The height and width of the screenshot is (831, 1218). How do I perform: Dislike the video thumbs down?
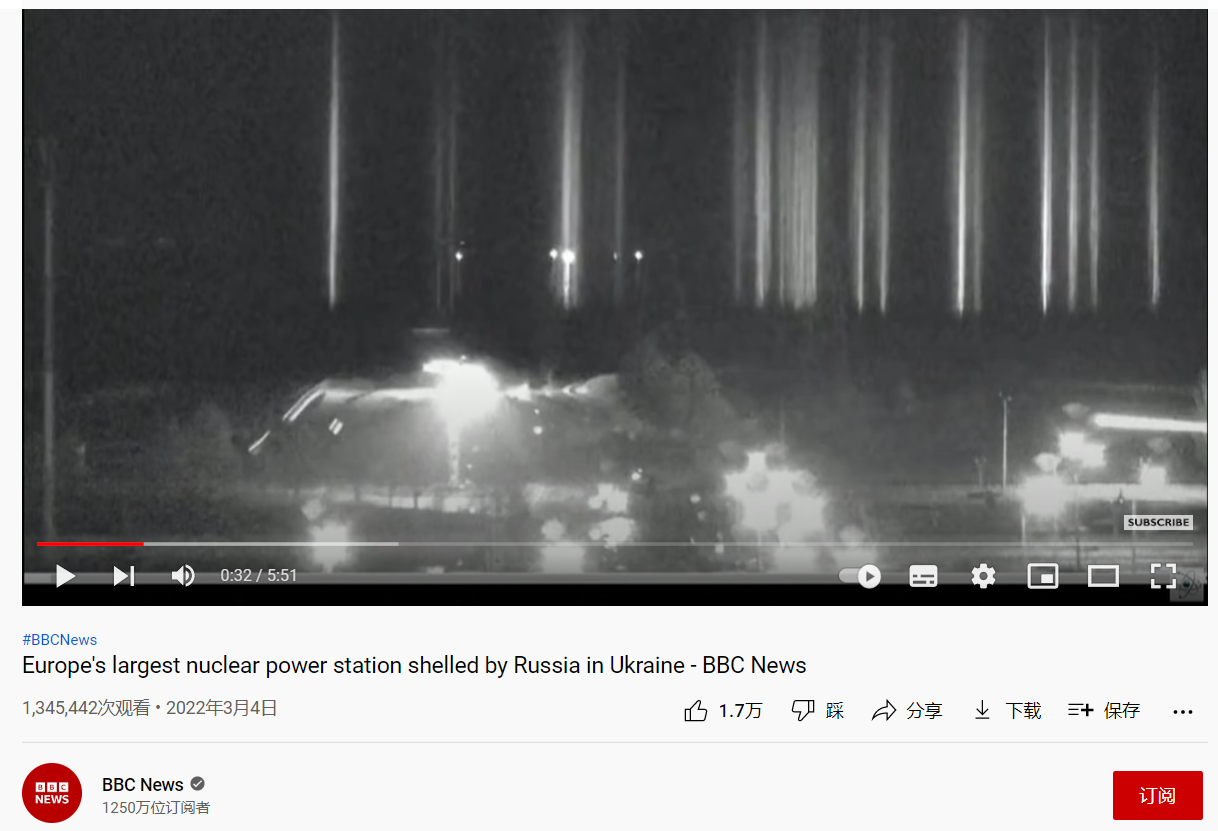tap(818, 711)
